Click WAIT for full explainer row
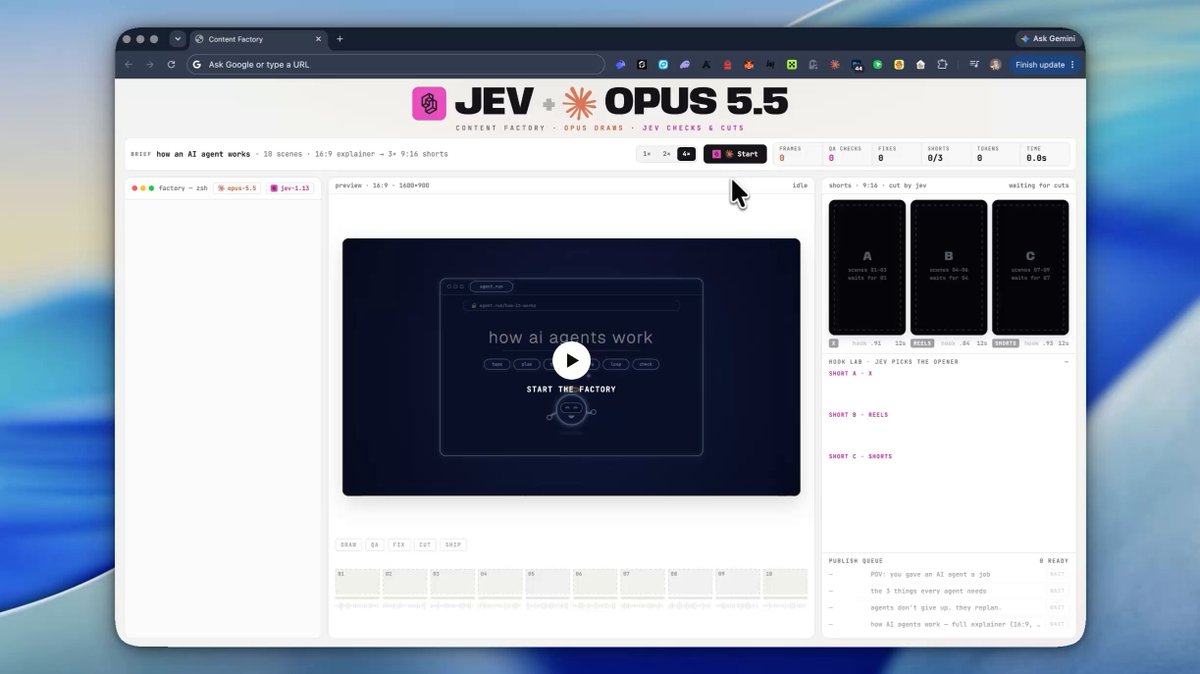The height and width of the screenshot is (674, 1200). (x=1057, y=624)
